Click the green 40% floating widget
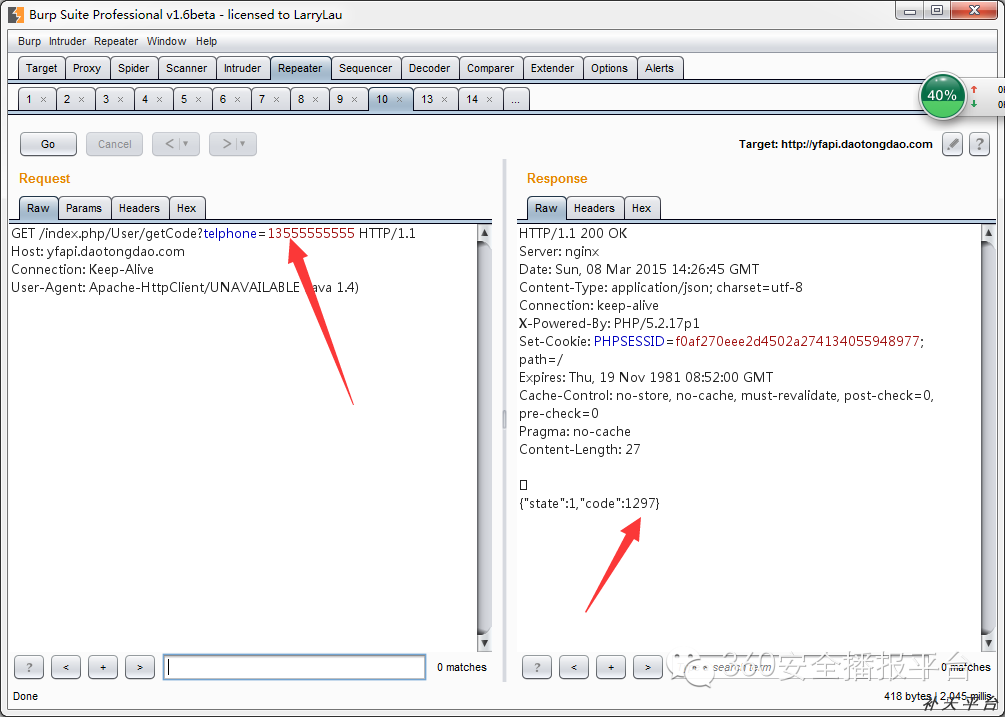This screenshot has height=717, width=1005. [942, 95]
